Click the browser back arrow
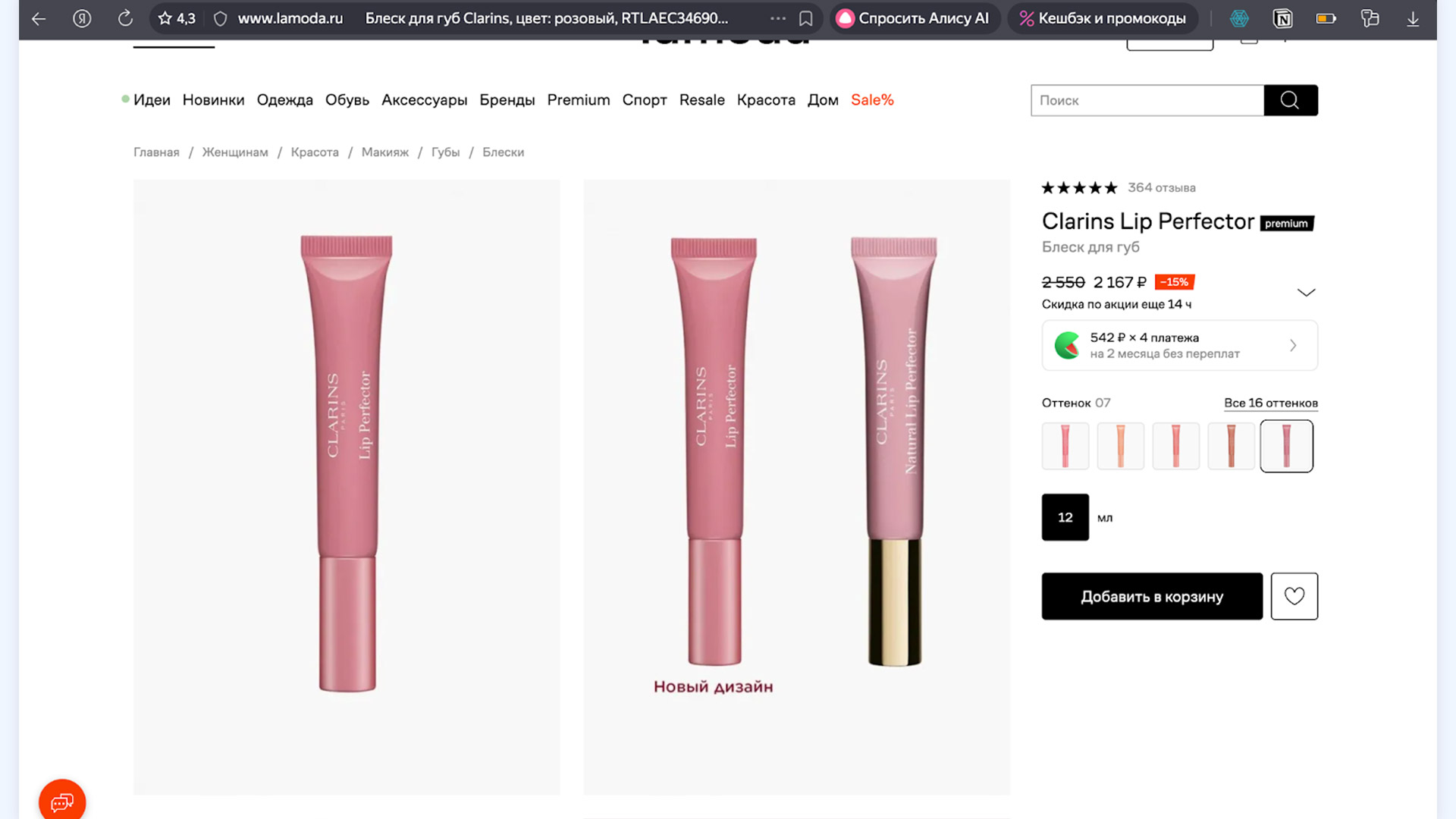The width and height of the screenshot is (1456, 819). coord(39,18)
